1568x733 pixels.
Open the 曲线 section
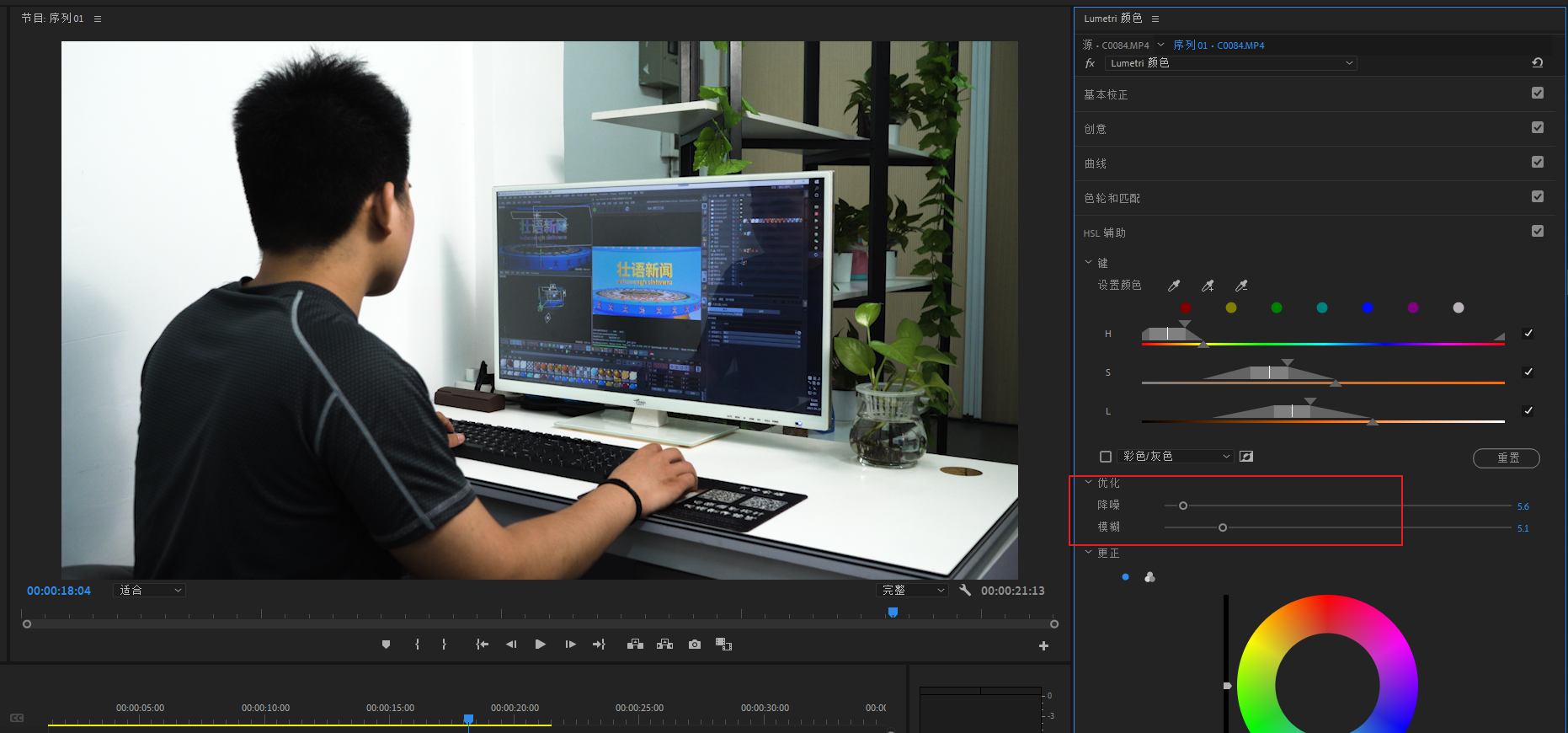click(x=1096, y=163)
